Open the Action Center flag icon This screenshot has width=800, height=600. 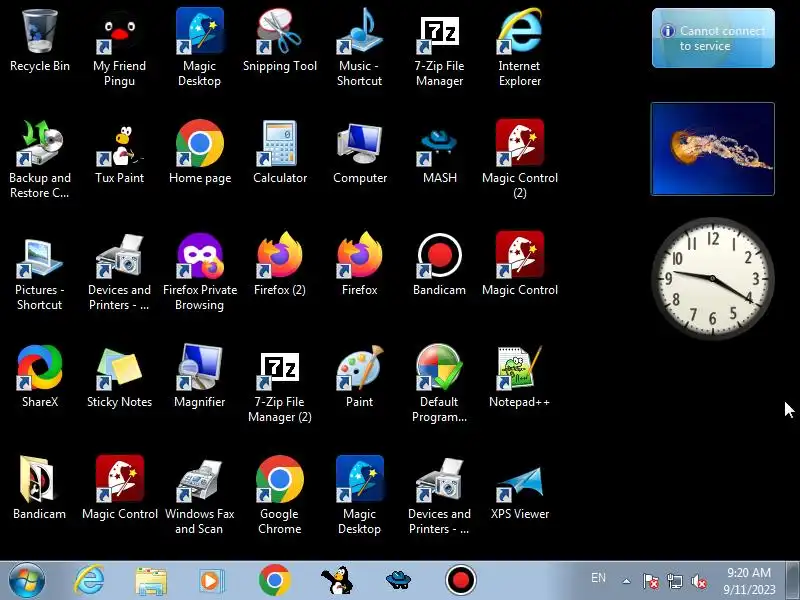tap(651, 581)
